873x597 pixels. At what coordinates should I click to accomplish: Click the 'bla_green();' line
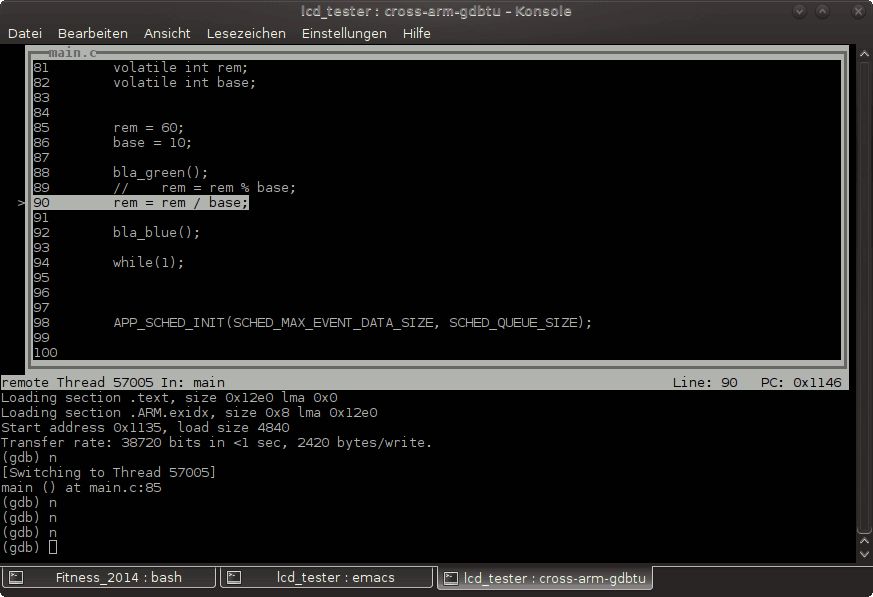tap(160, 173)
